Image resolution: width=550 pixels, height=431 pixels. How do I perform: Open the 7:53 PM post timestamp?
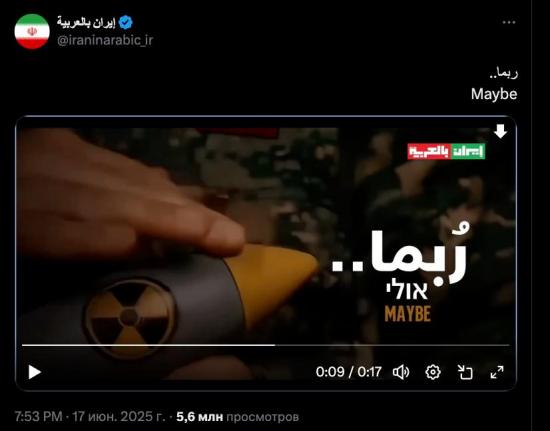click(38, 417)
